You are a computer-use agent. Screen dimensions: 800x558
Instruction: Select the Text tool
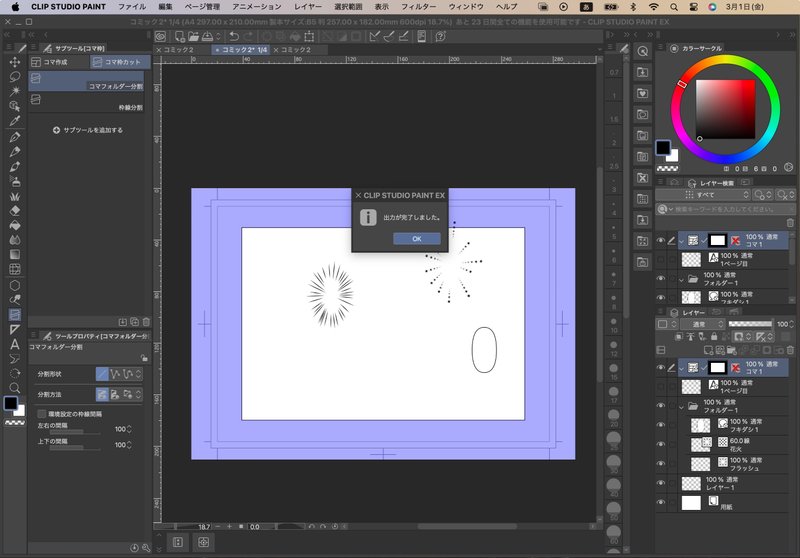pos(15,344)
